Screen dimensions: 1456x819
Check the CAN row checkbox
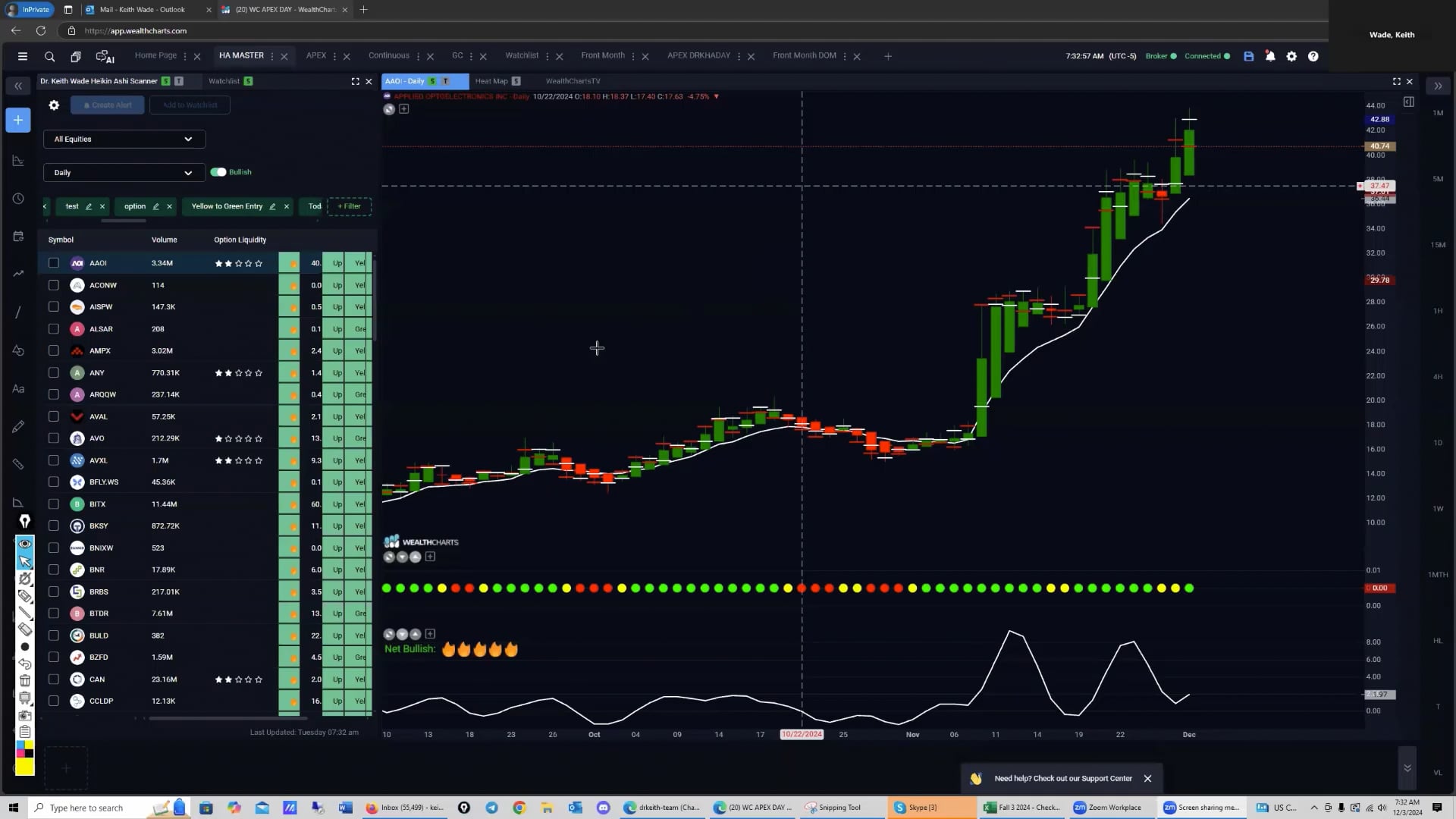click(x=53, y=679)
